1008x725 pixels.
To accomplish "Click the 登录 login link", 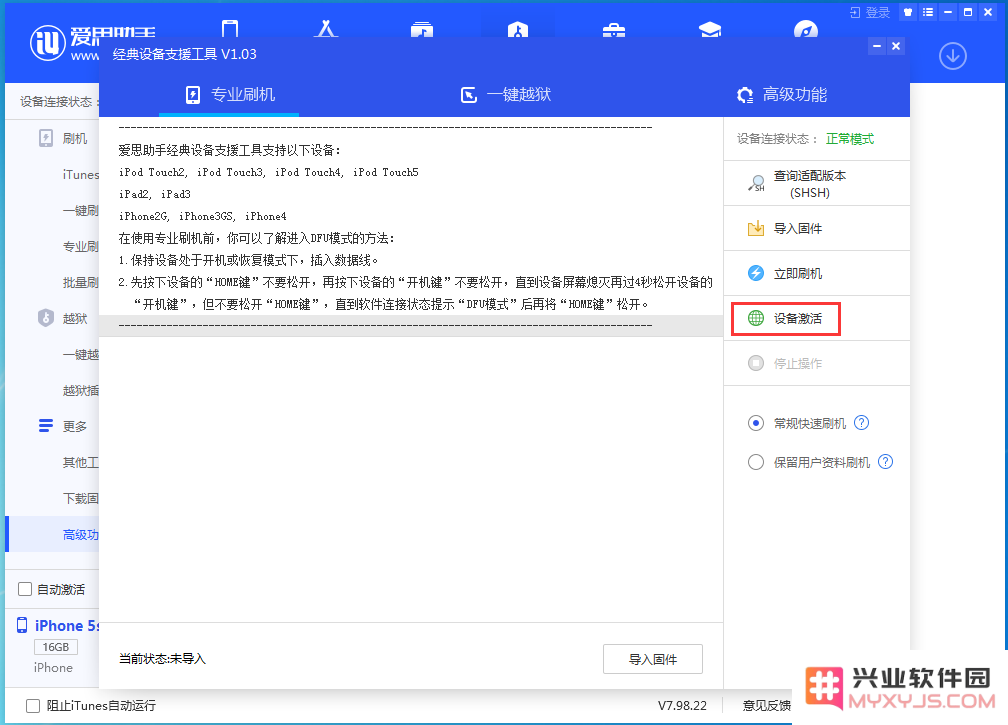I will 870,12.
